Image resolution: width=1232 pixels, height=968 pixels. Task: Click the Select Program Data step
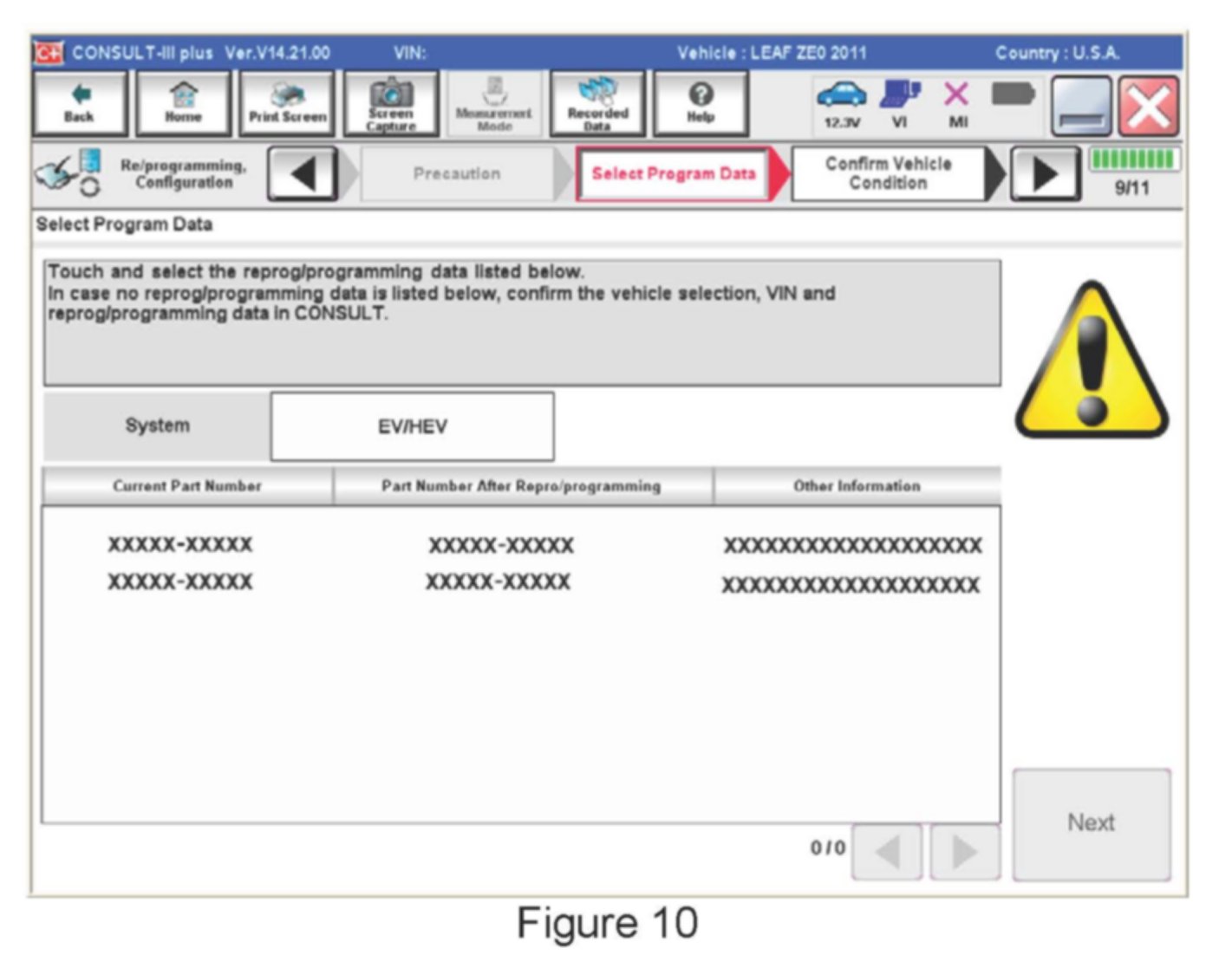(x=673, y=174)
